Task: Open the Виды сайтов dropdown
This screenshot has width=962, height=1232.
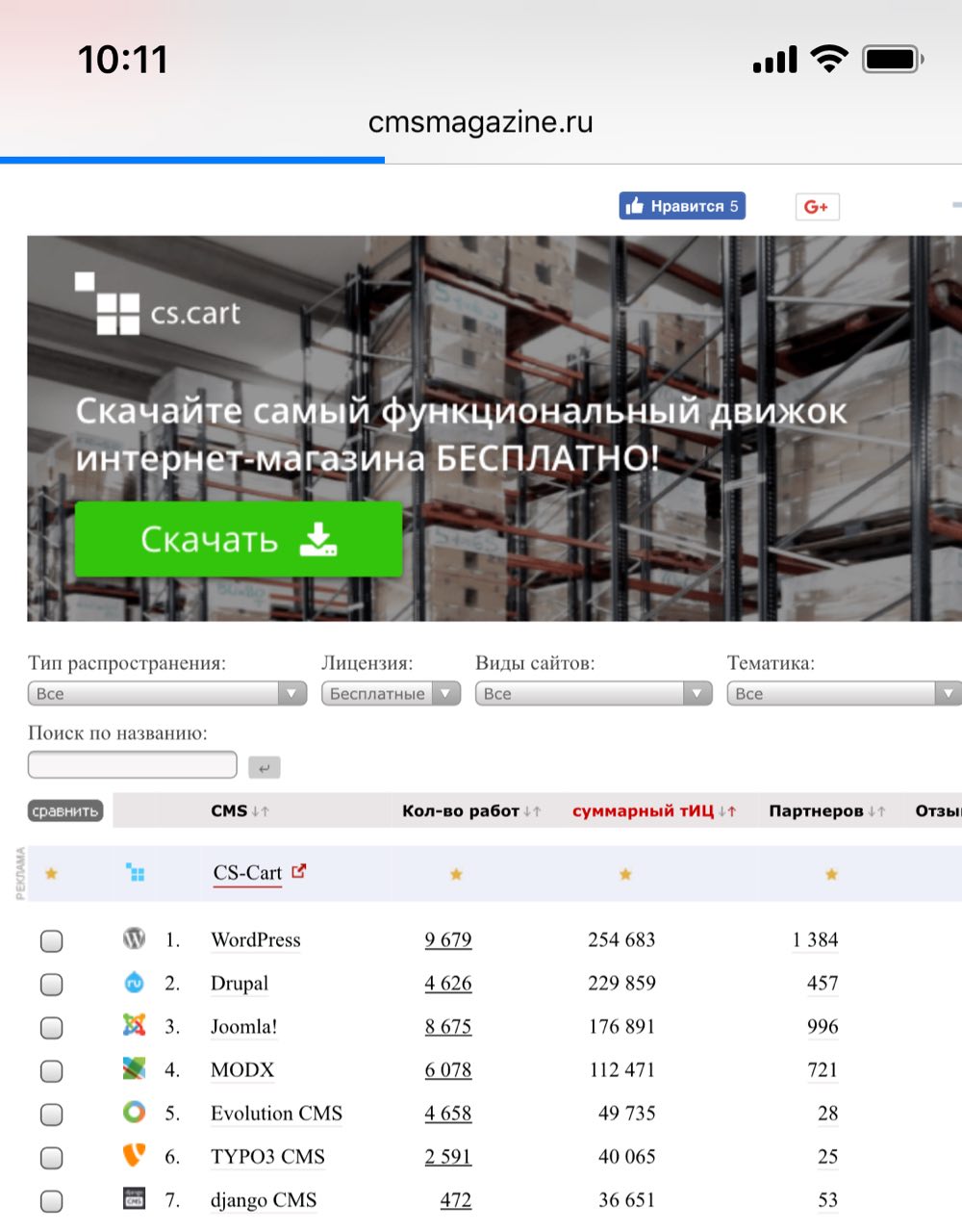Action: pos(594,693)
